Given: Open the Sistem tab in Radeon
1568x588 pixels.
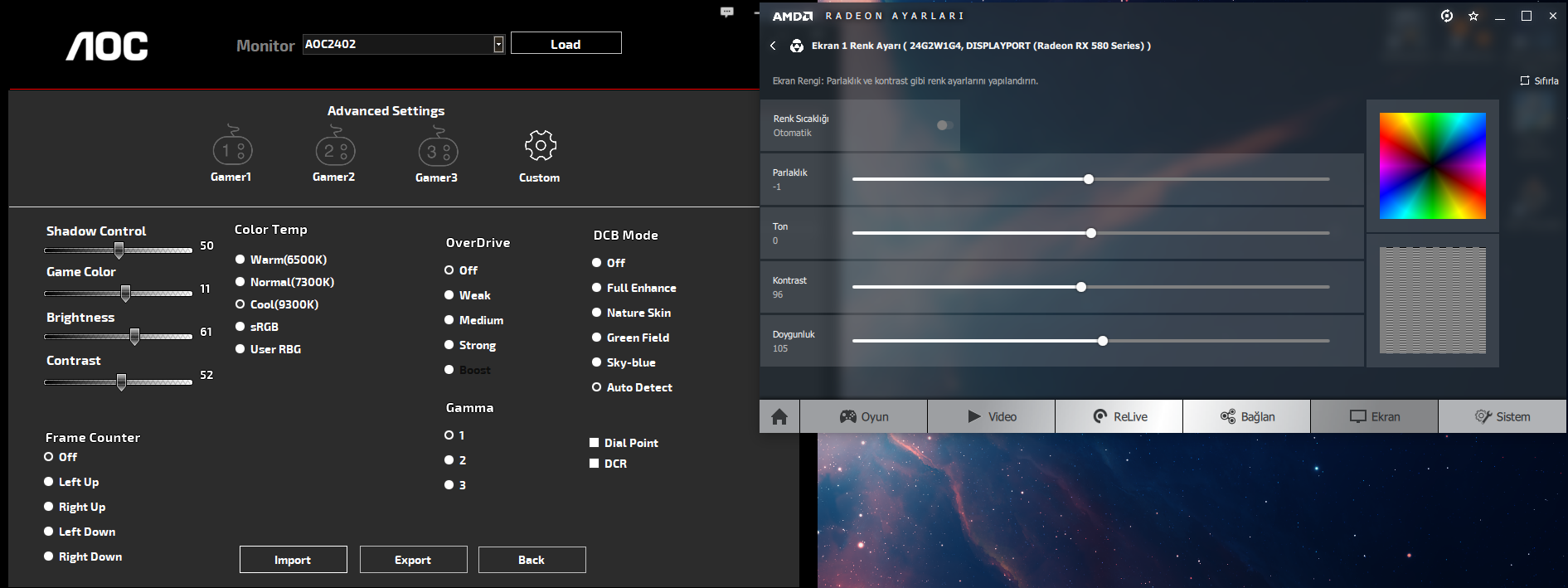Looking at the screenshot, I should (1502, 416).
